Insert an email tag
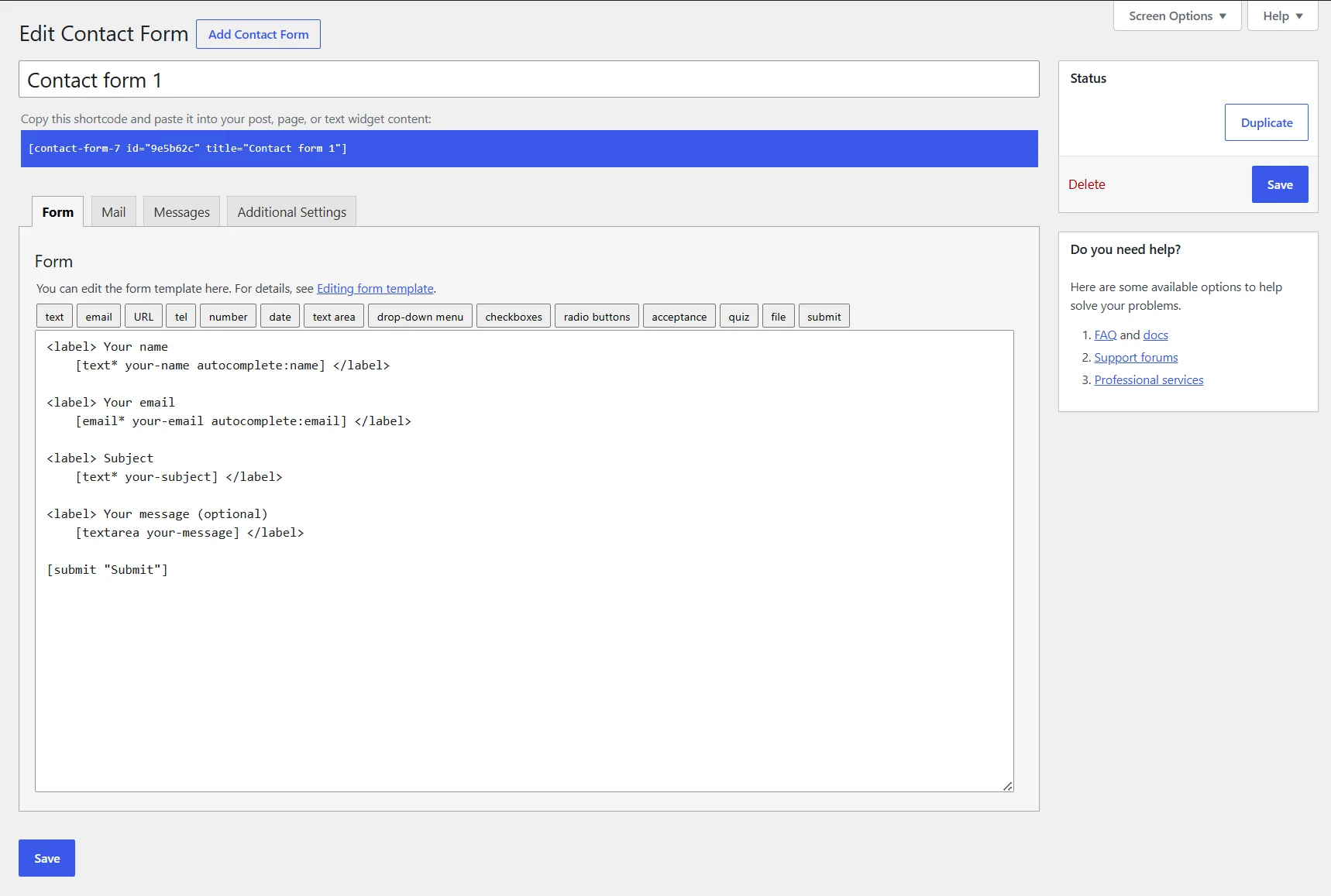1331x896 pixels. coord(99,316)
